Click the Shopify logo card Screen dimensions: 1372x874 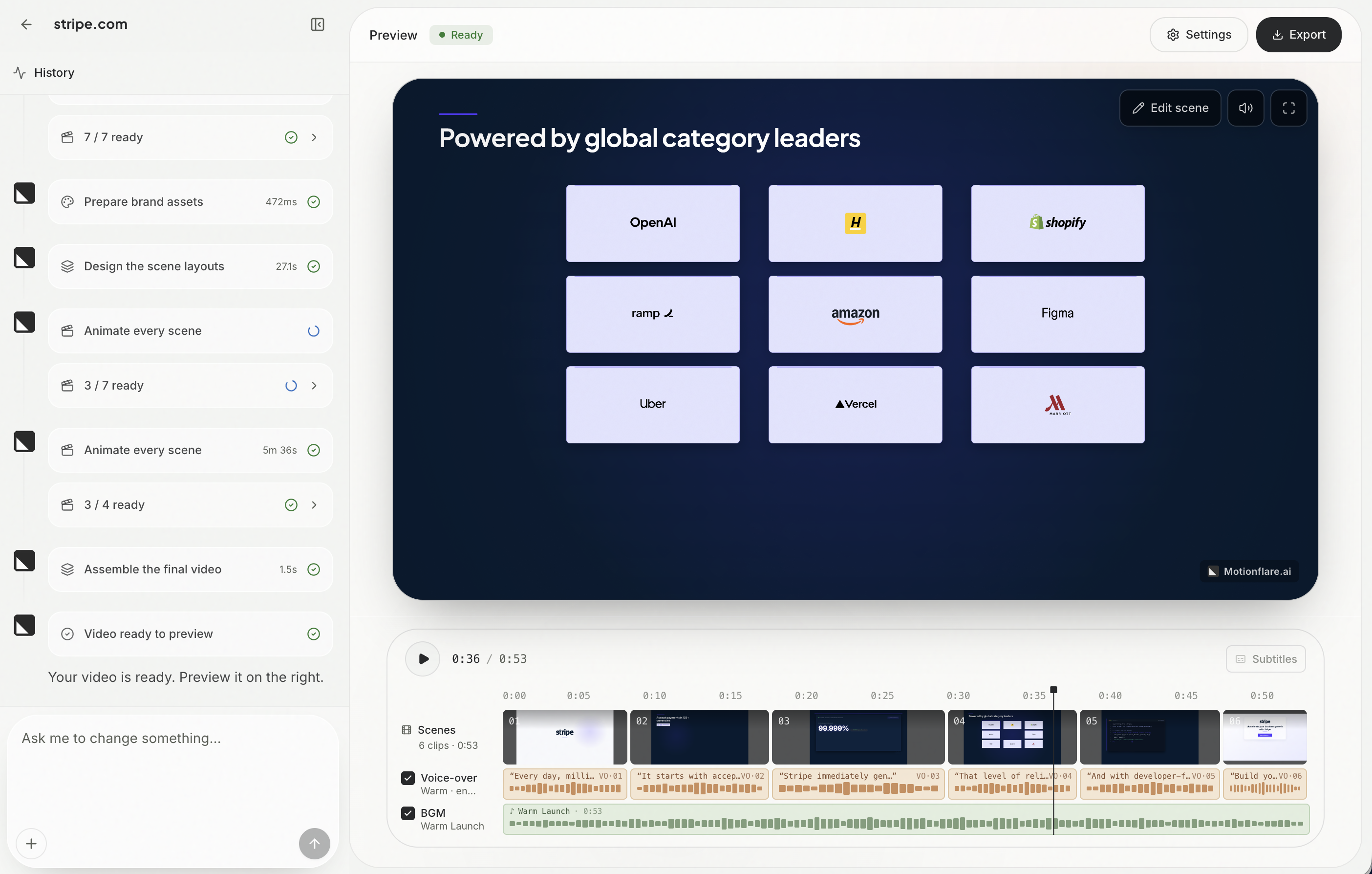(x=1057, y=223)
